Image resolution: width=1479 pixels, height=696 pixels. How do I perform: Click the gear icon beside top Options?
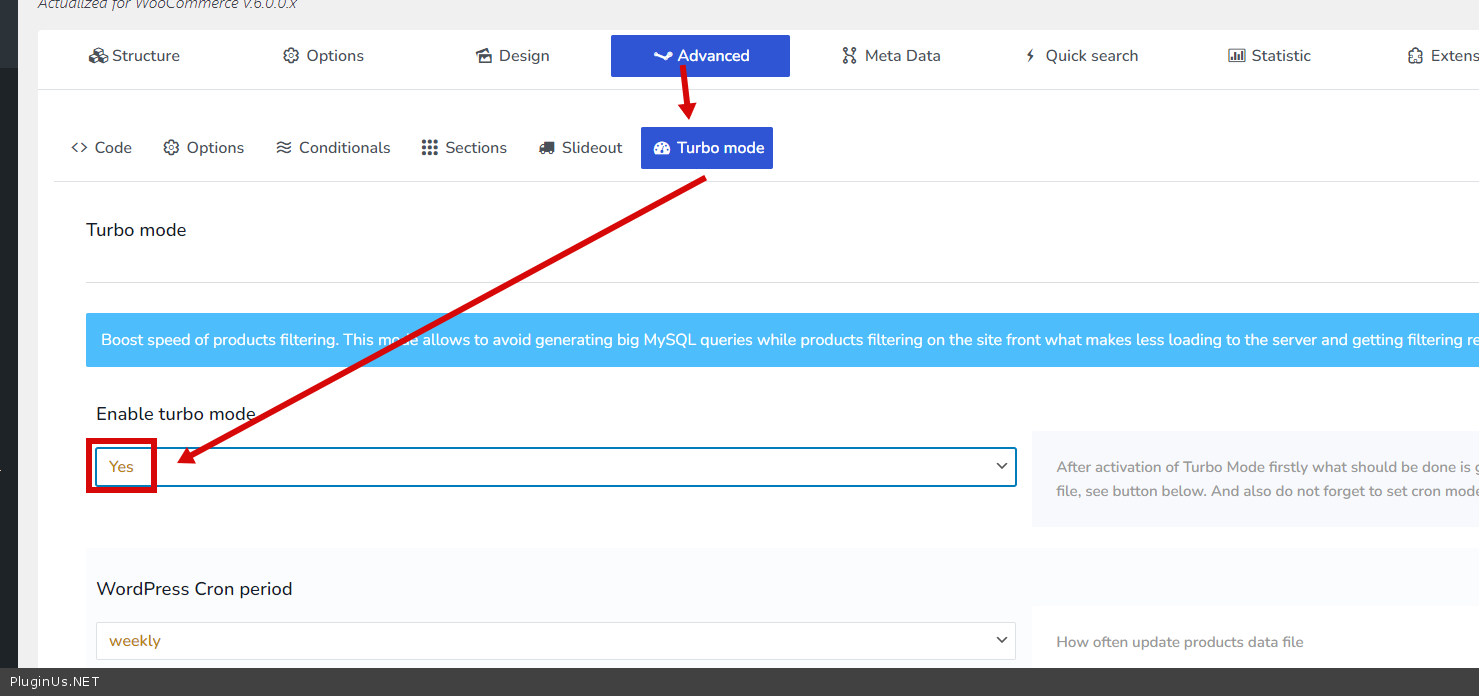coord(291,56)
